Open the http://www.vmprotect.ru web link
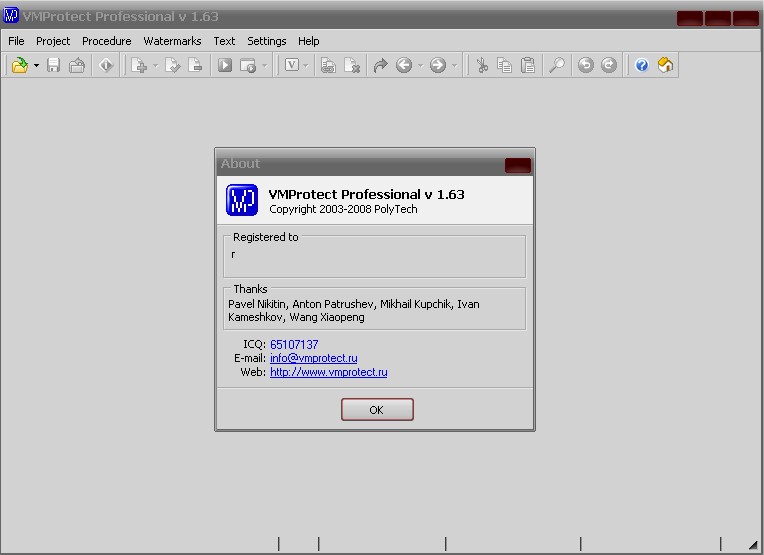764x555 pixels. 328,372
